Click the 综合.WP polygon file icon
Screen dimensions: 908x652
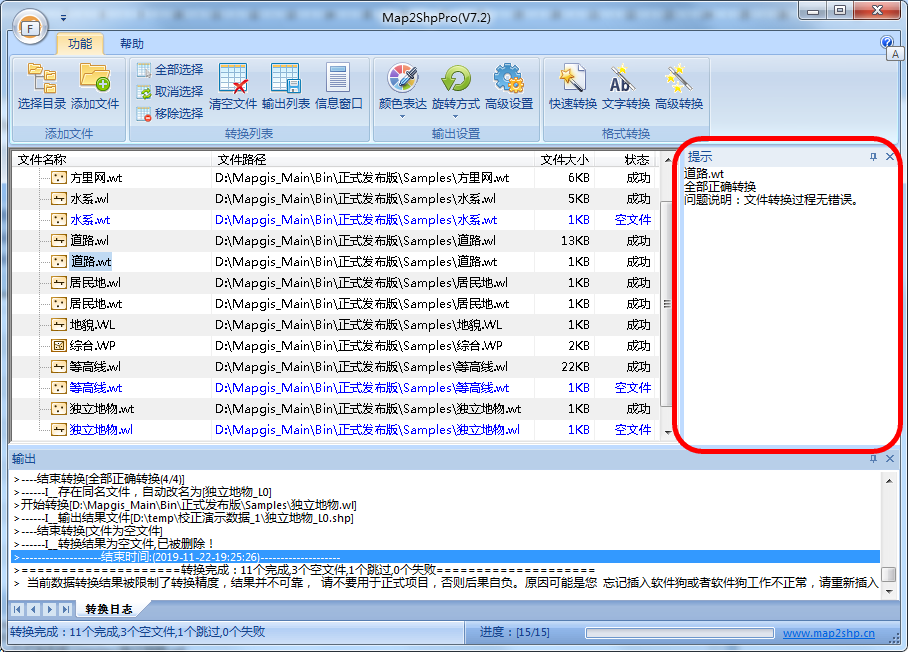[x=58, y=346]
